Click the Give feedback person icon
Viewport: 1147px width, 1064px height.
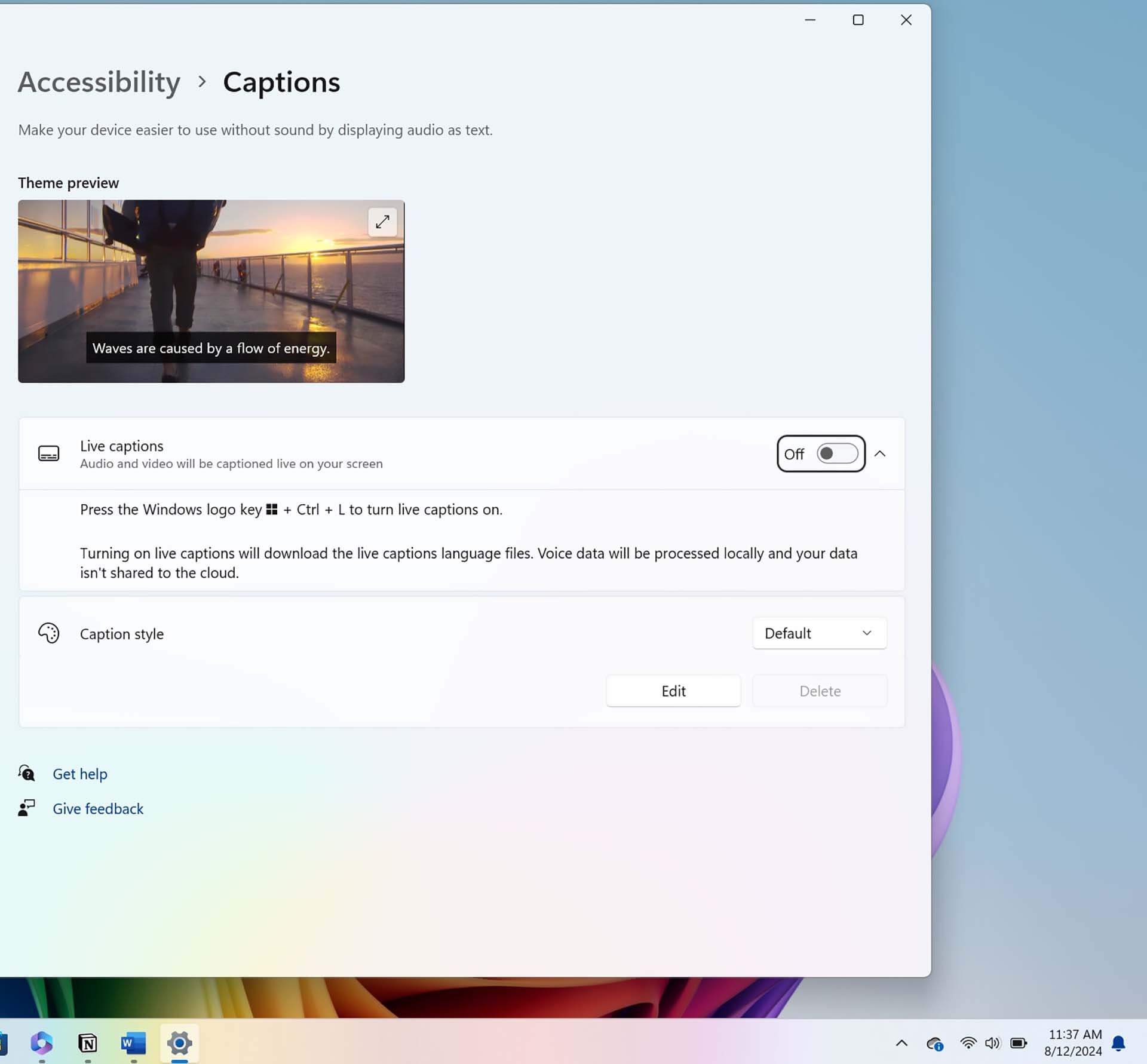pos(26,808)
